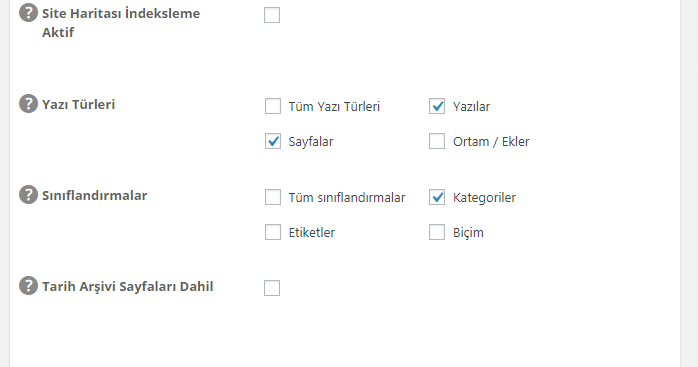Show help tooltip for Sınıflandırmalar
The image size is (698, 367).
point(28,195)
